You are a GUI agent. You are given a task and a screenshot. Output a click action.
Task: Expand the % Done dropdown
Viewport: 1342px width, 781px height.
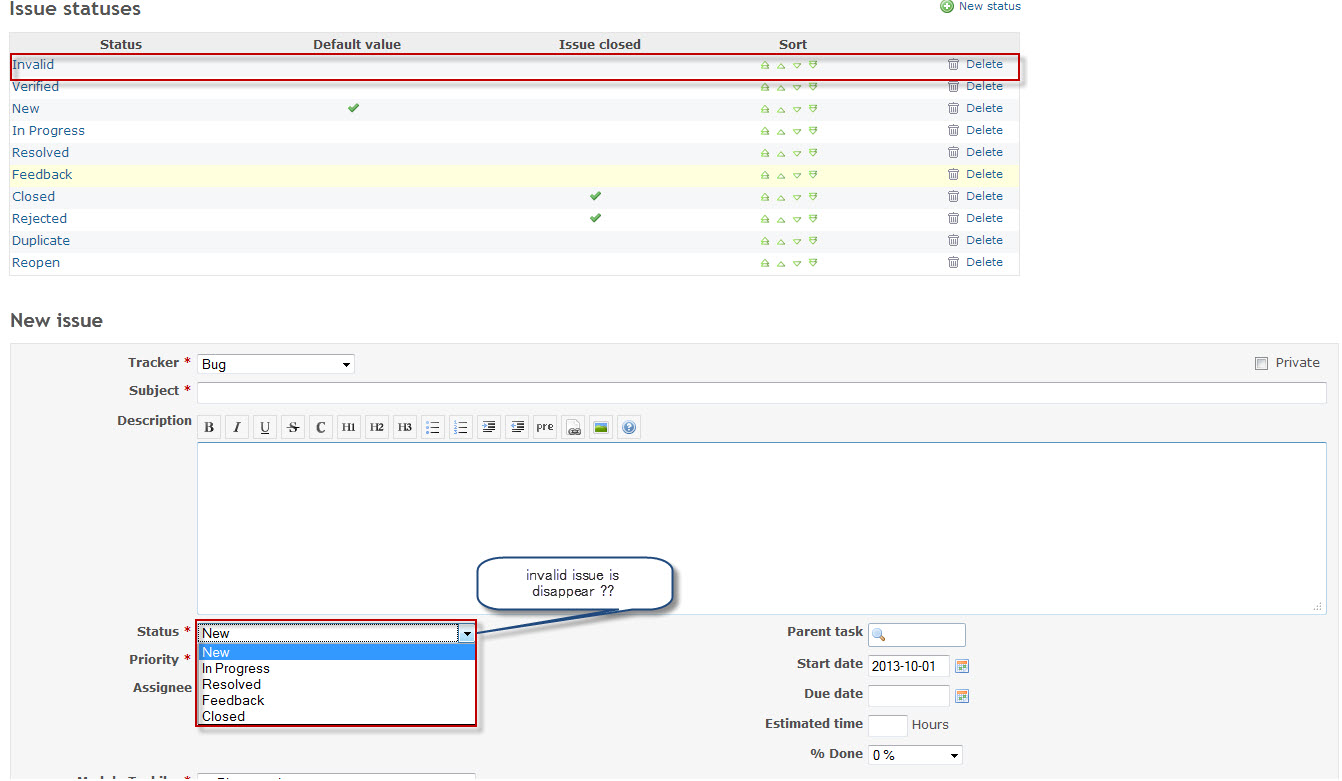click(913, 755)
